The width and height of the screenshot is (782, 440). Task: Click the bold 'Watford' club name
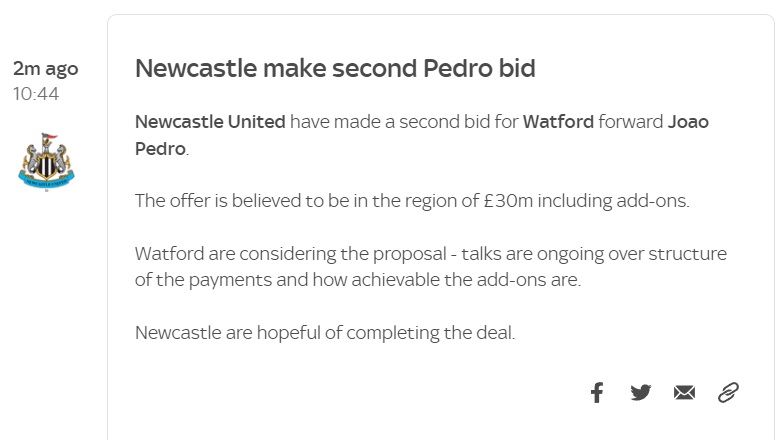558,122
